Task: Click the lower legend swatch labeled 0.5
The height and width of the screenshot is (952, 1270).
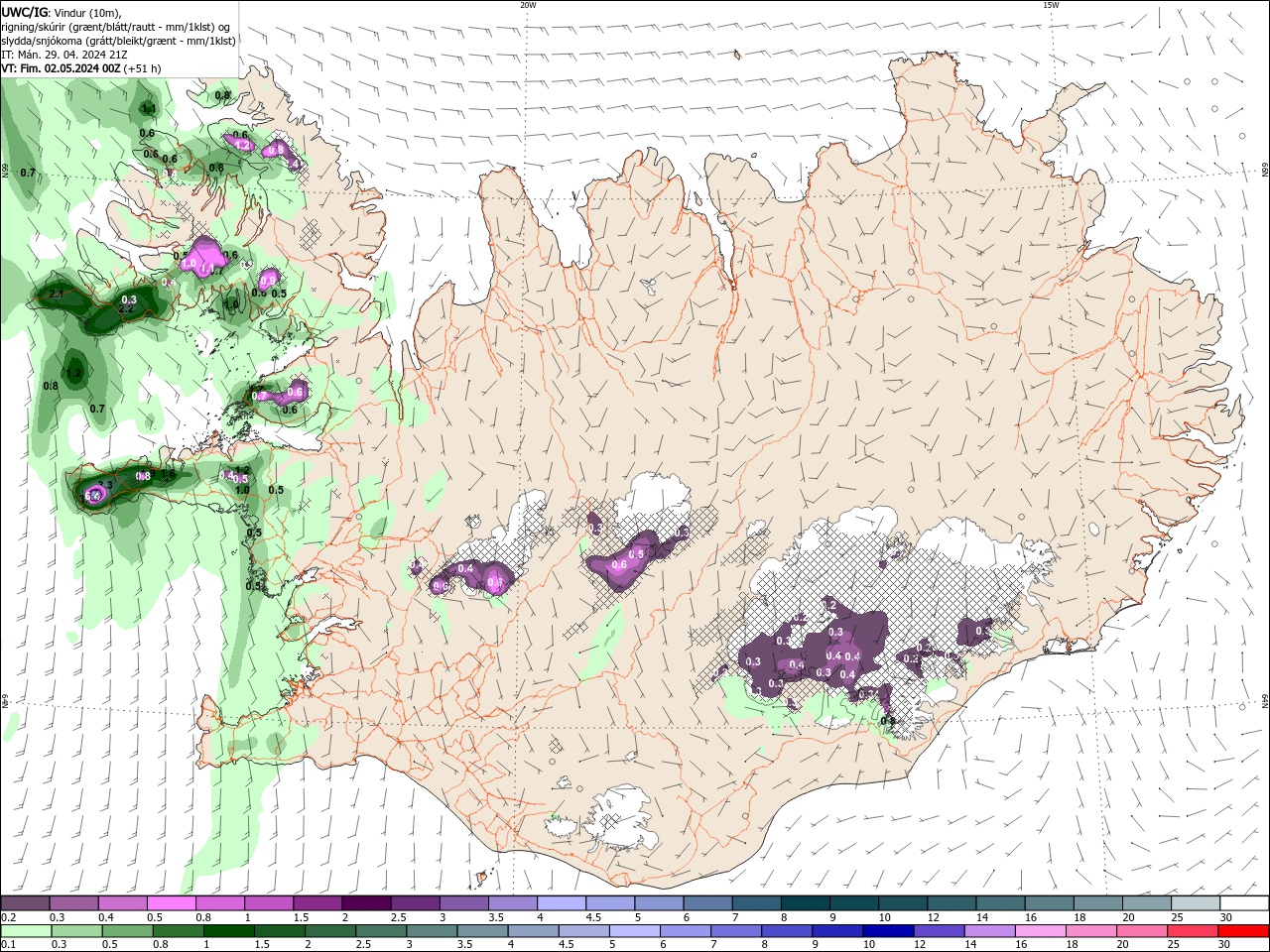Action: tap(129, 931)
